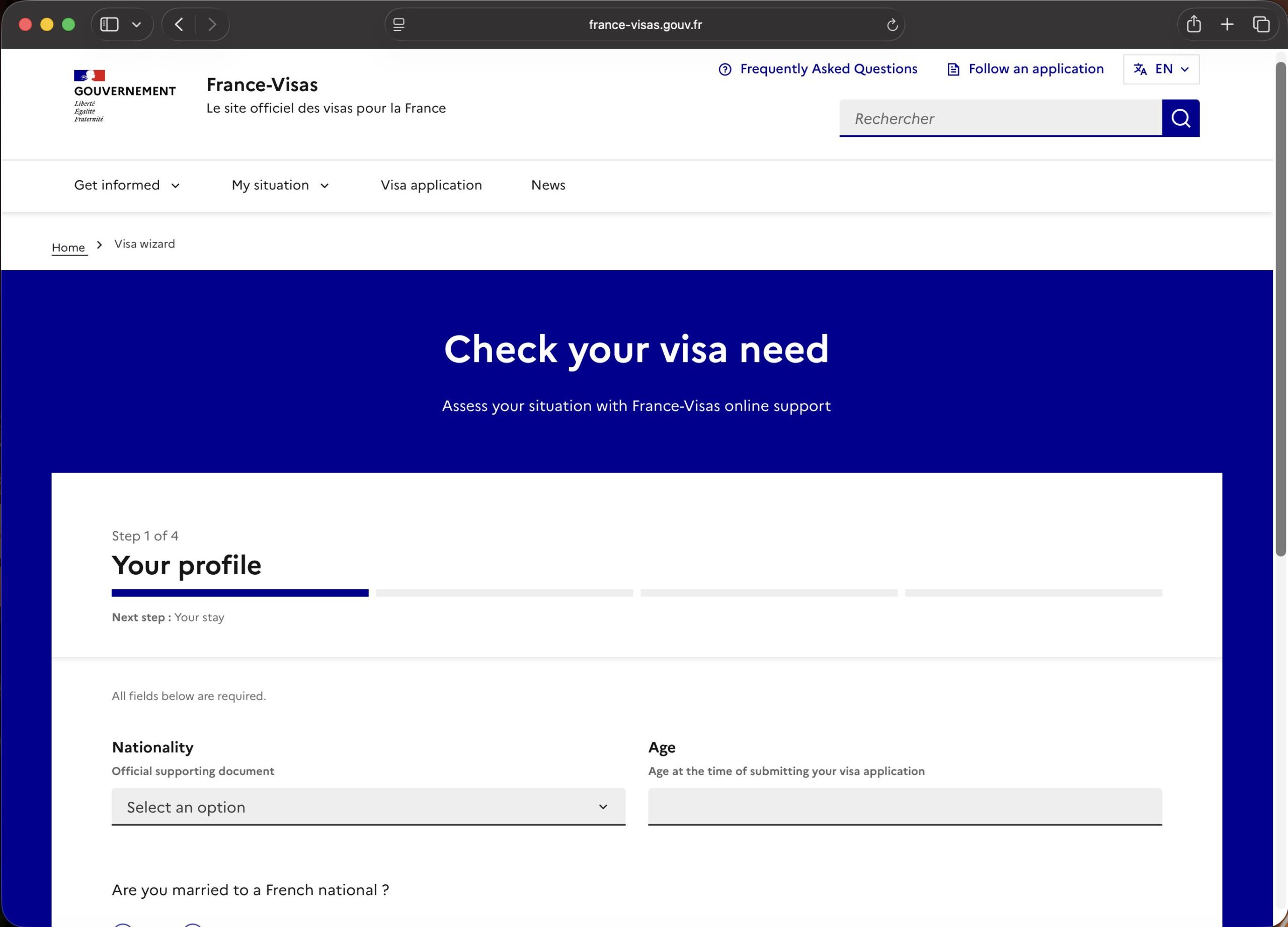Click the Visa wizard breadcrumb text
The image size is (1288, 927).
144,244
